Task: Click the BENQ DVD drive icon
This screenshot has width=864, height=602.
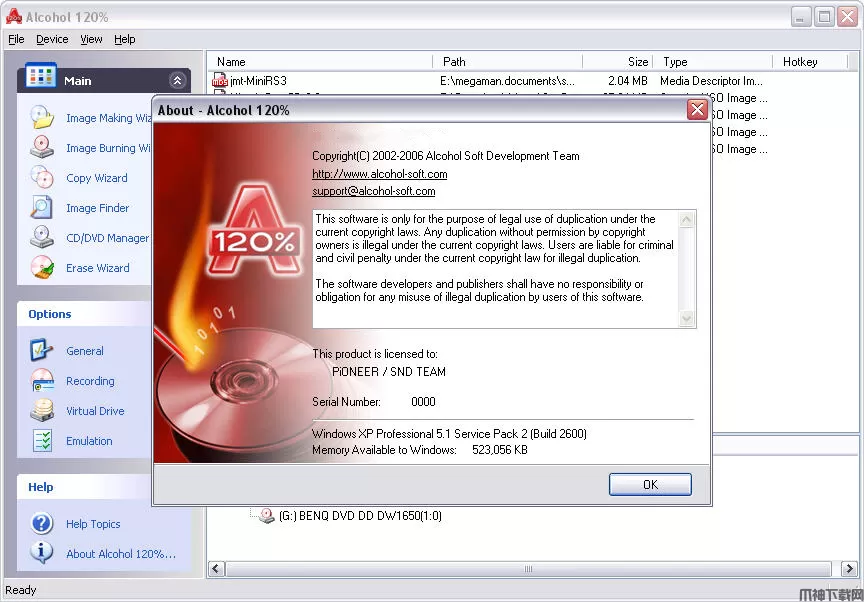Action: point(267,516)
